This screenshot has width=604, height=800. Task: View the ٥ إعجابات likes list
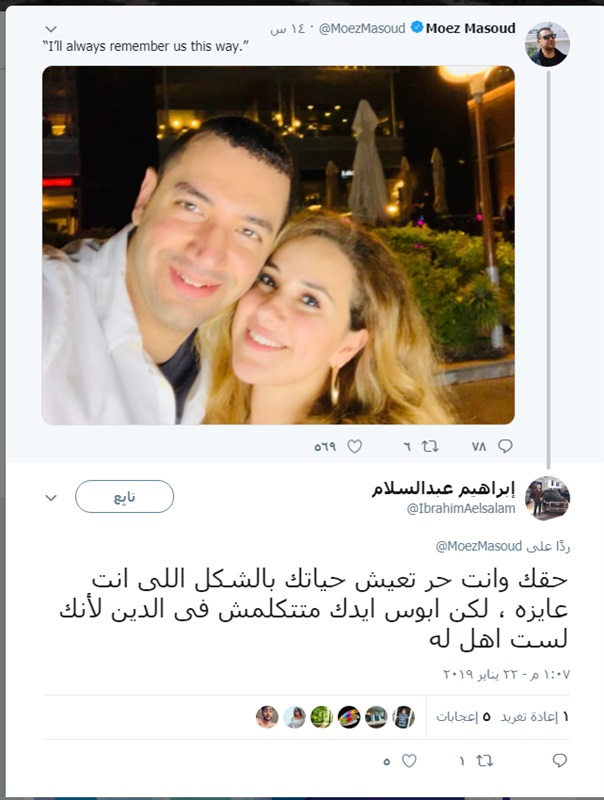(457, 717)
